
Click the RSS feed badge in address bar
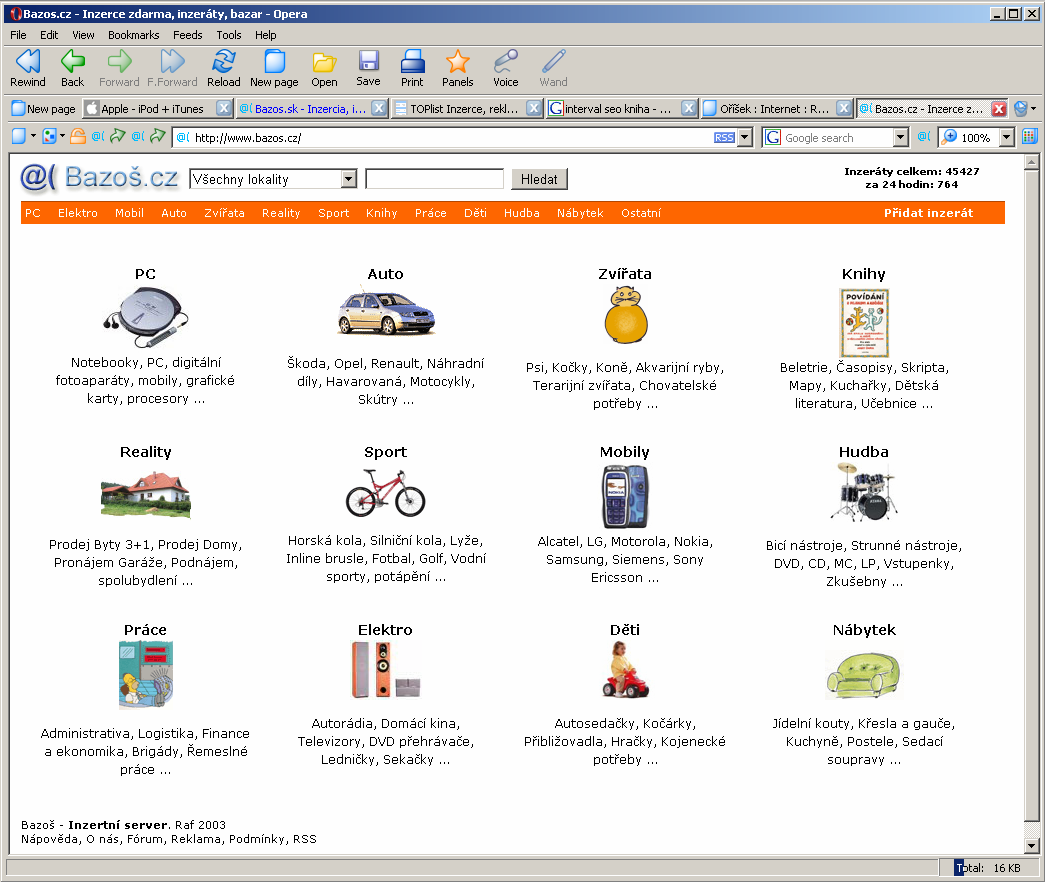pyautogui.click(x=724, y=137)
